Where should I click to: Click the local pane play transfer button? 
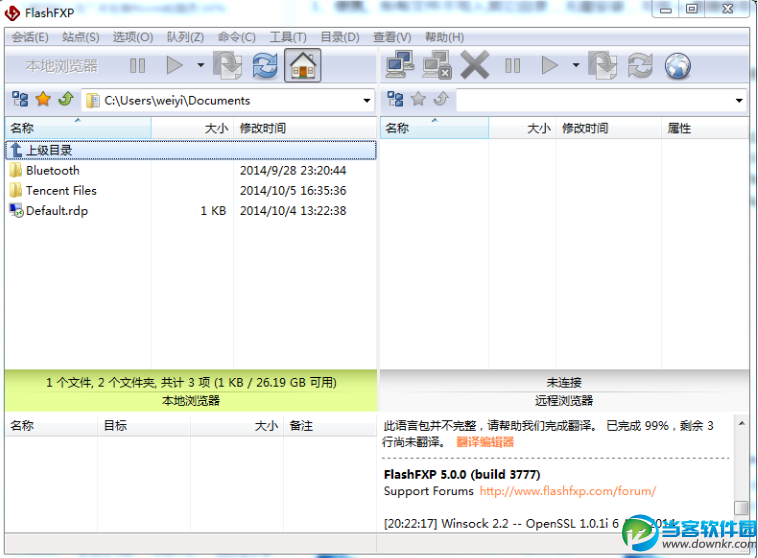[175, 65]
